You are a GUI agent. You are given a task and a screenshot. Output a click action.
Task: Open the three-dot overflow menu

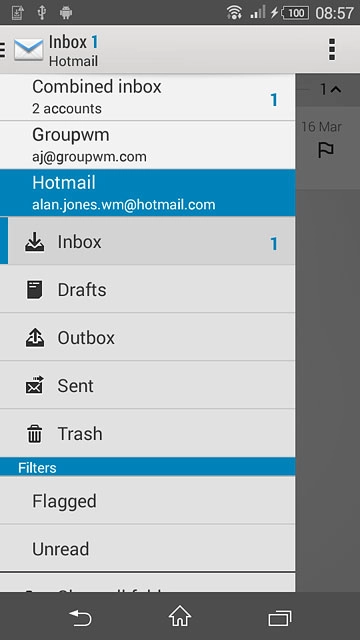pyautogui.click(x=332, y=50)
